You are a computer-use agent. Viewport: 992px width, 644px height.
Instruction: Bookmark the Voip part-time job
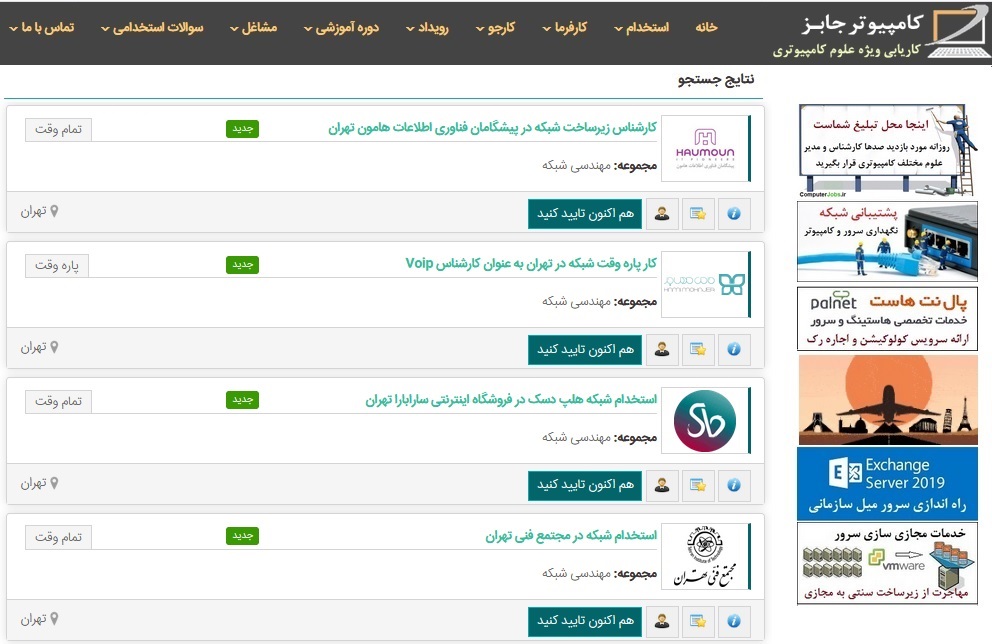coord(698,349)
